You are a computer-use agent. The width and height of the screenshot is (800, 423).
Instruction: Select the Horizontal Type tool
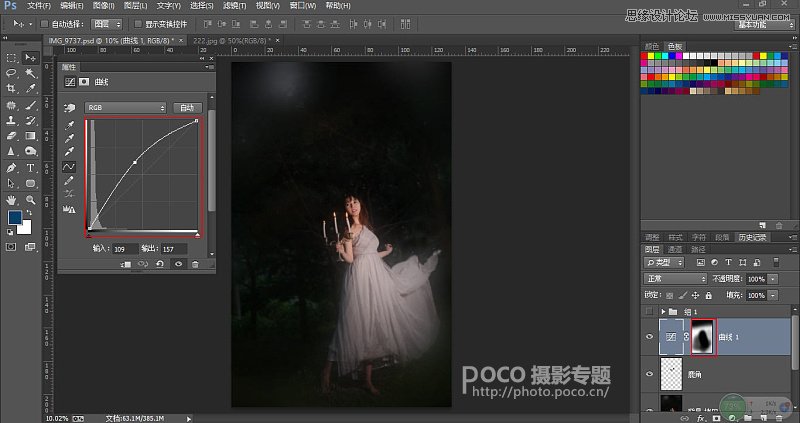(31, 168)
